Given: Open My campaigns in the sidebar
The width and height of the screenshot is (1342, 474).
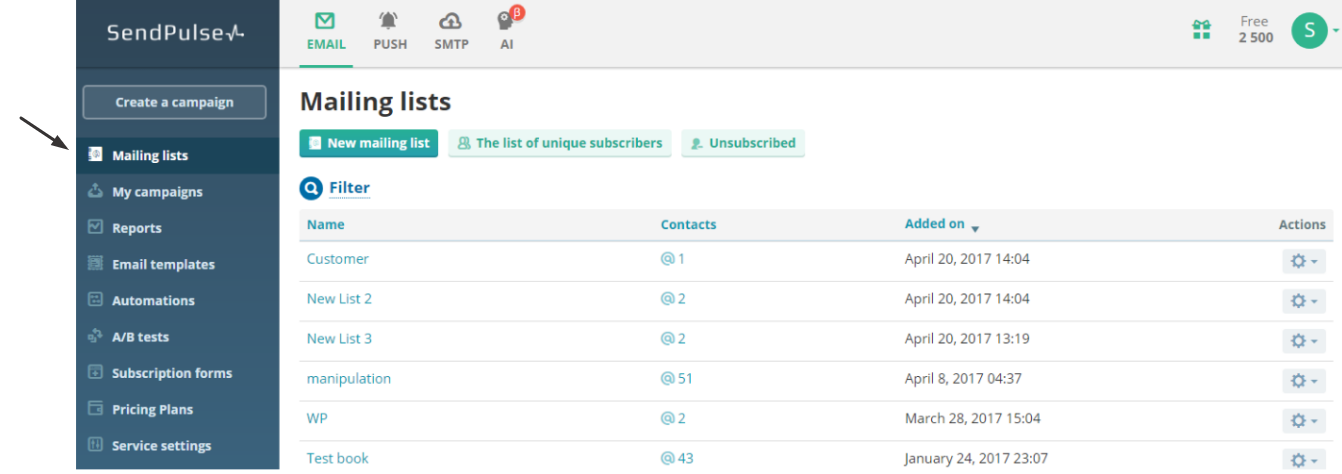Looking at the screenshot, I should [157, 192].
